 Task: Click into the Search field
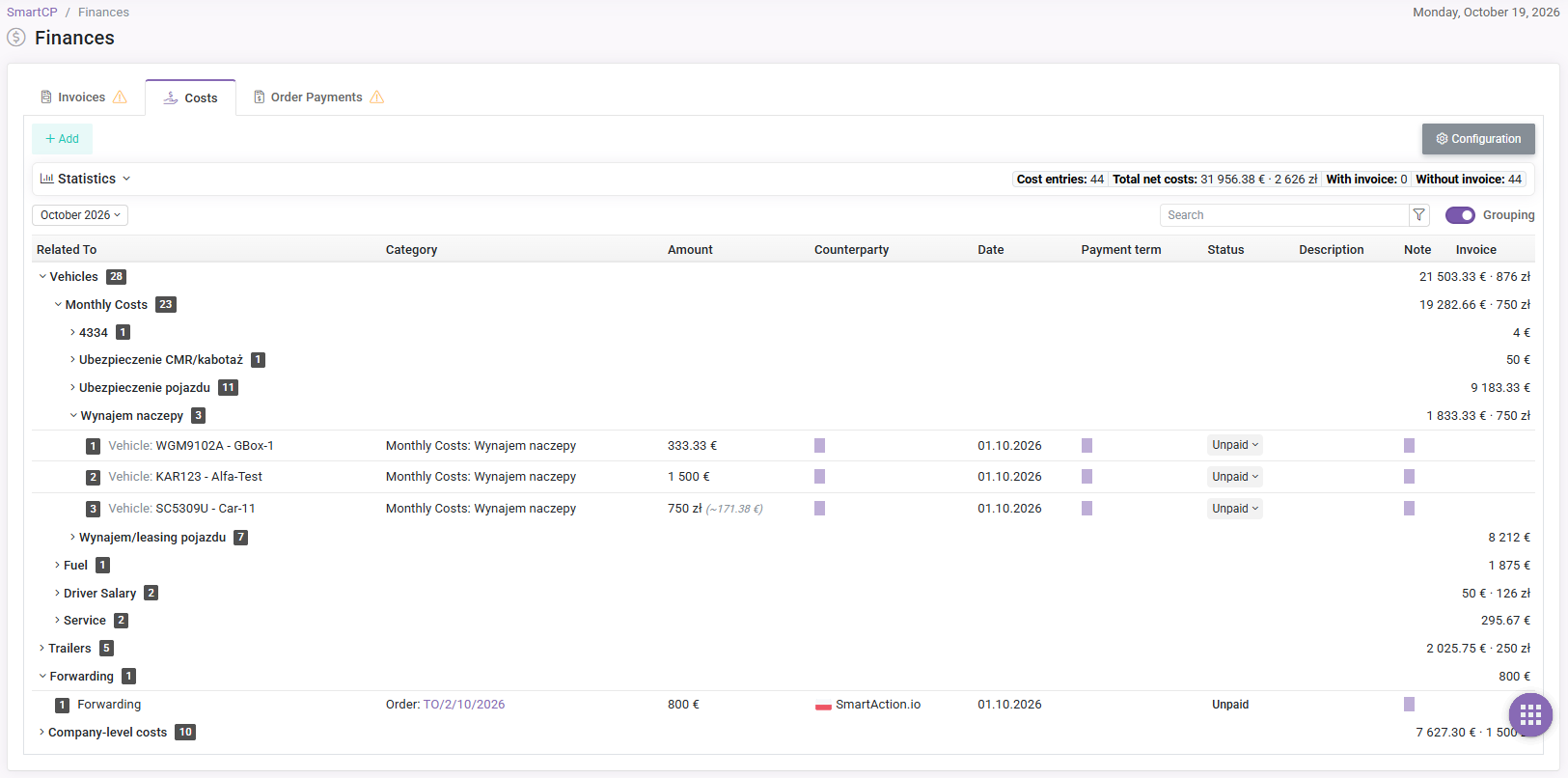(x=1284, y=215)
